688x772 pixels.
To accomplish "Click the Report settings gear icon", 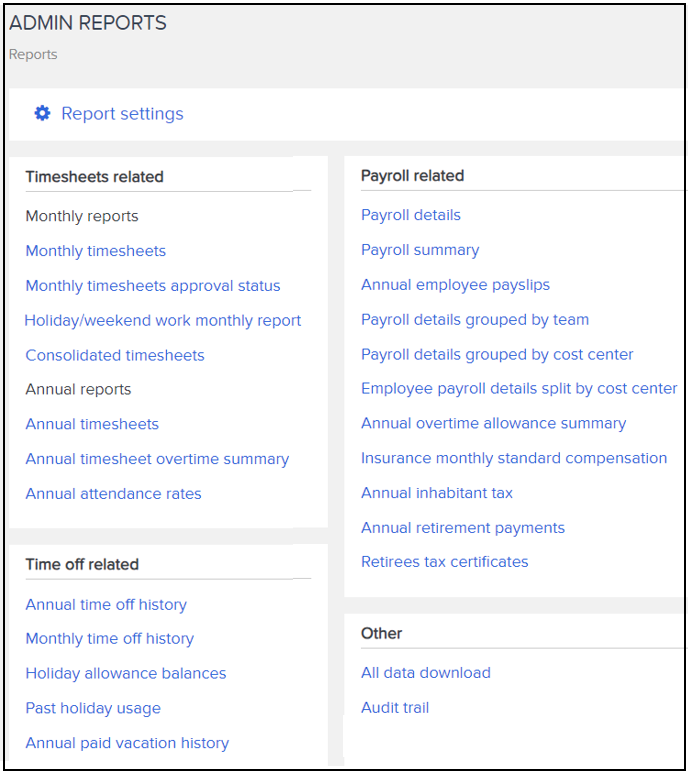I will click(42, 113).
